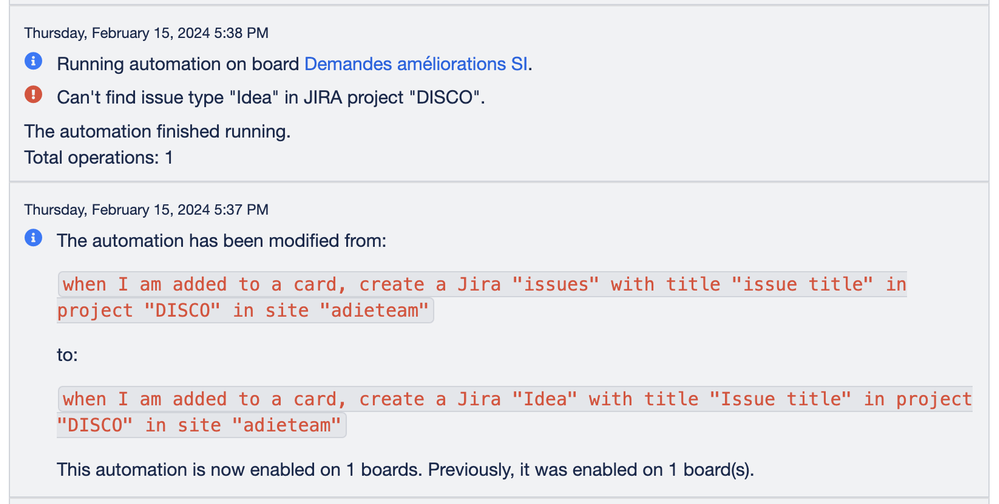This screenshot has height=504, width=999.
Task: Click the info icon beside automation modified message
Action: pyautogui.click(x=33, y=238)
